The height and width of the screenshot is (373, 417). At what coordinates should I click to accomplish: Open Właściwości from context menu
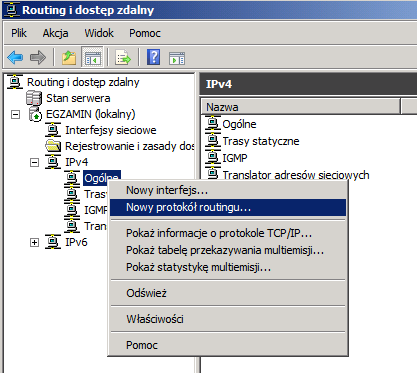pos(228,319)
